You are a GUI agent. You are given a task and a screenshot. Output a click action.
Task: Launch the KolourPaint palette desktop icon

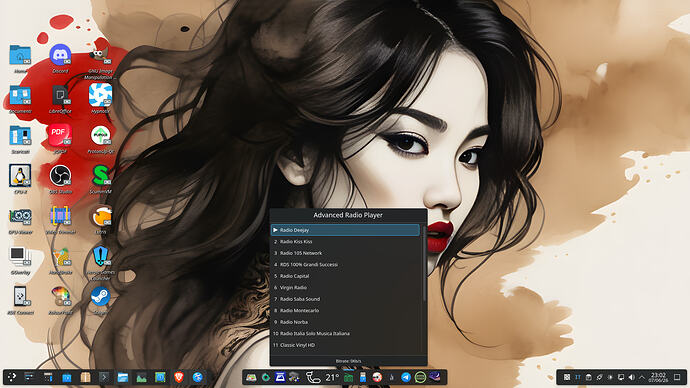coord(61,296)
